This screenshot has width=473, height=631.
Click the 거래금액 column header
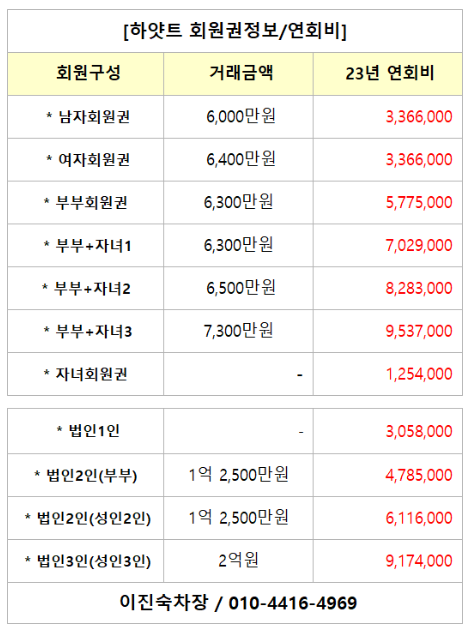[241, 73]
